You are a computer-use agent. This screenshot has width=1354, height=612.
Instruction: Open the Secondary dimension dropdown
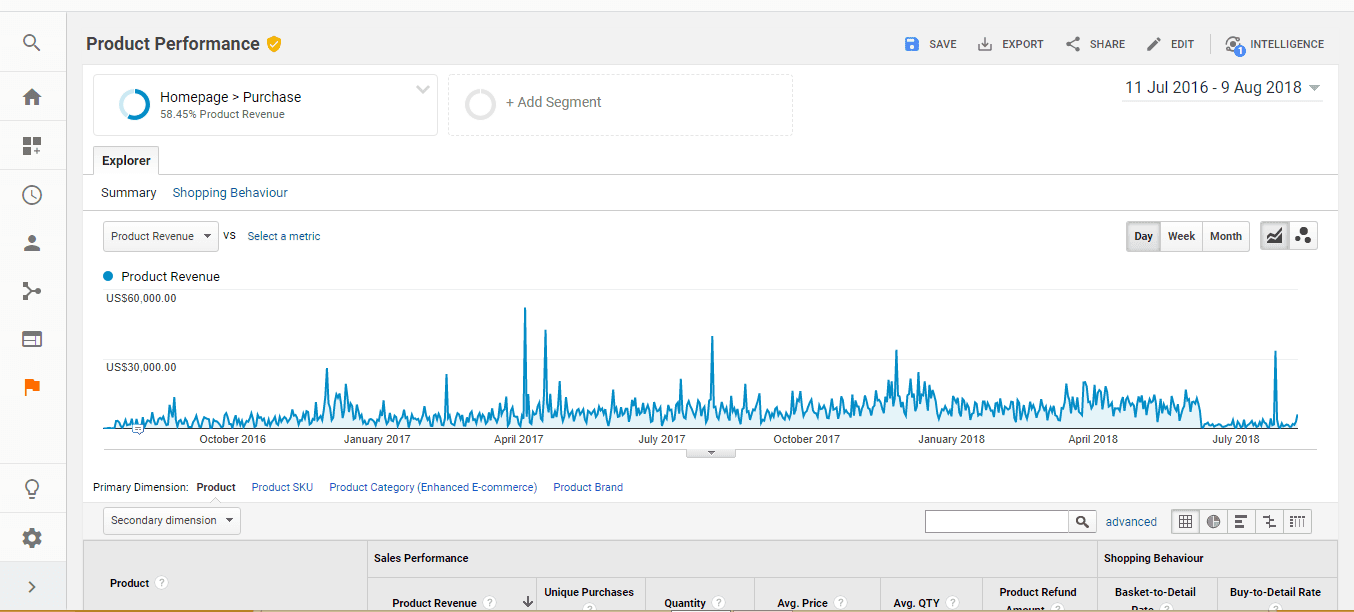[x=171, y=520]
